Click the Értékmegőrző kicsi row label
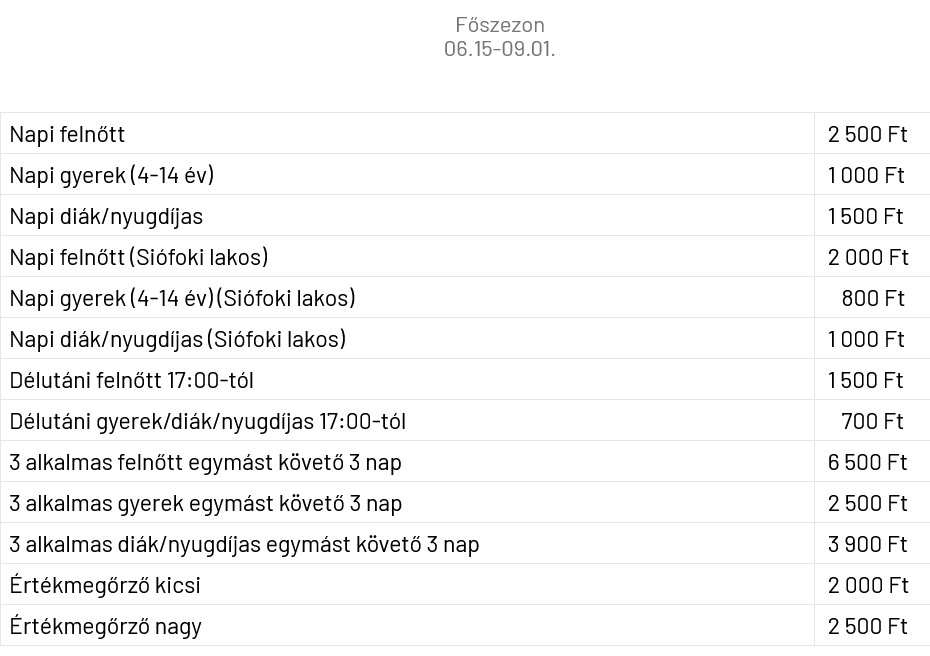The image size is (930, 656). point(105,585)
